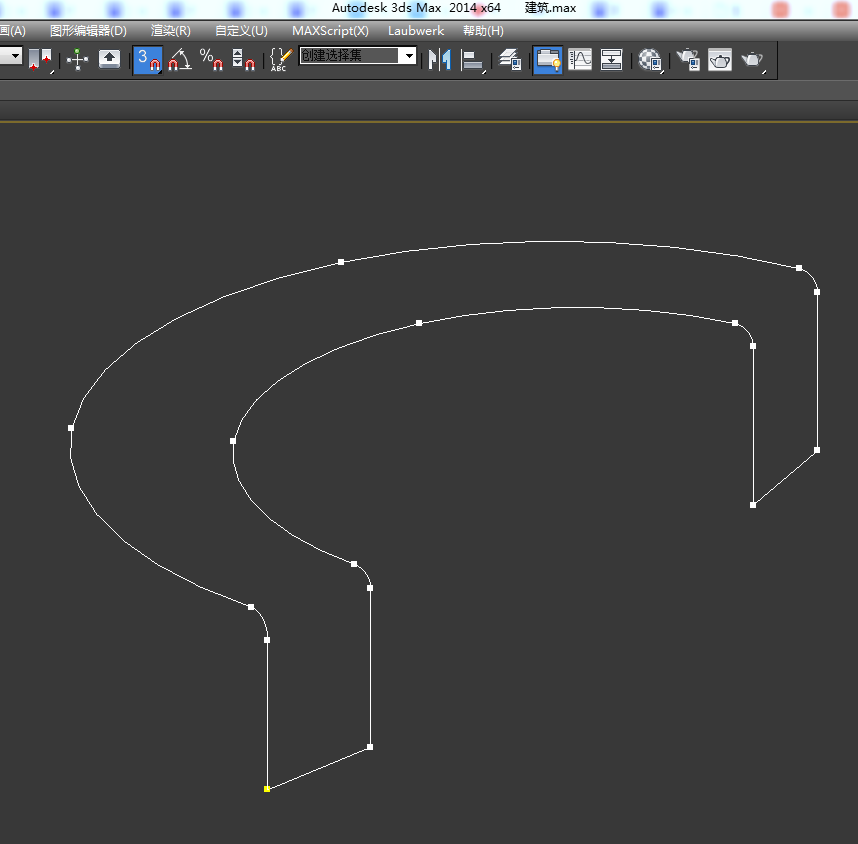Click the Render Production teapot
858x844 pixels.
753,60
